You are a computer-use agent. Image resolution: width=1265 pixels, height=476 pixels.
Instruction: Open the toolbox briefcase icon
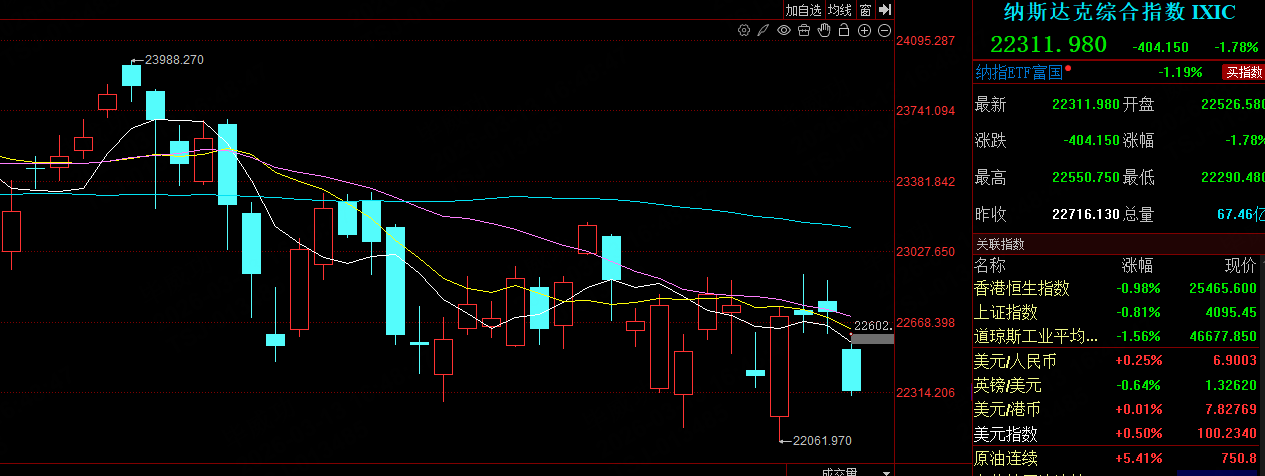pyautogui.click(x=804, y=30)
